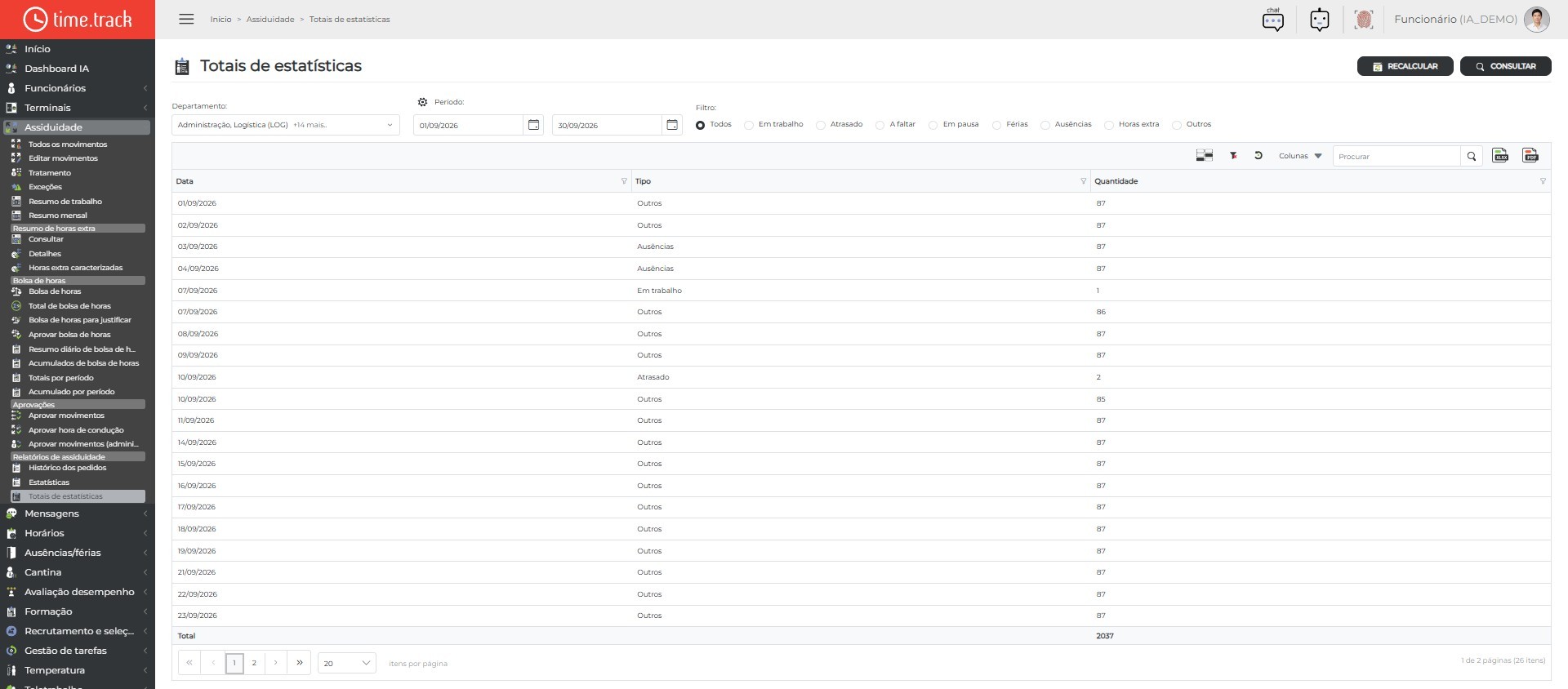The width and height of the screenshot is (1568, 689).
Task: Select the Atrasado filter option
Action: [821, 125]
